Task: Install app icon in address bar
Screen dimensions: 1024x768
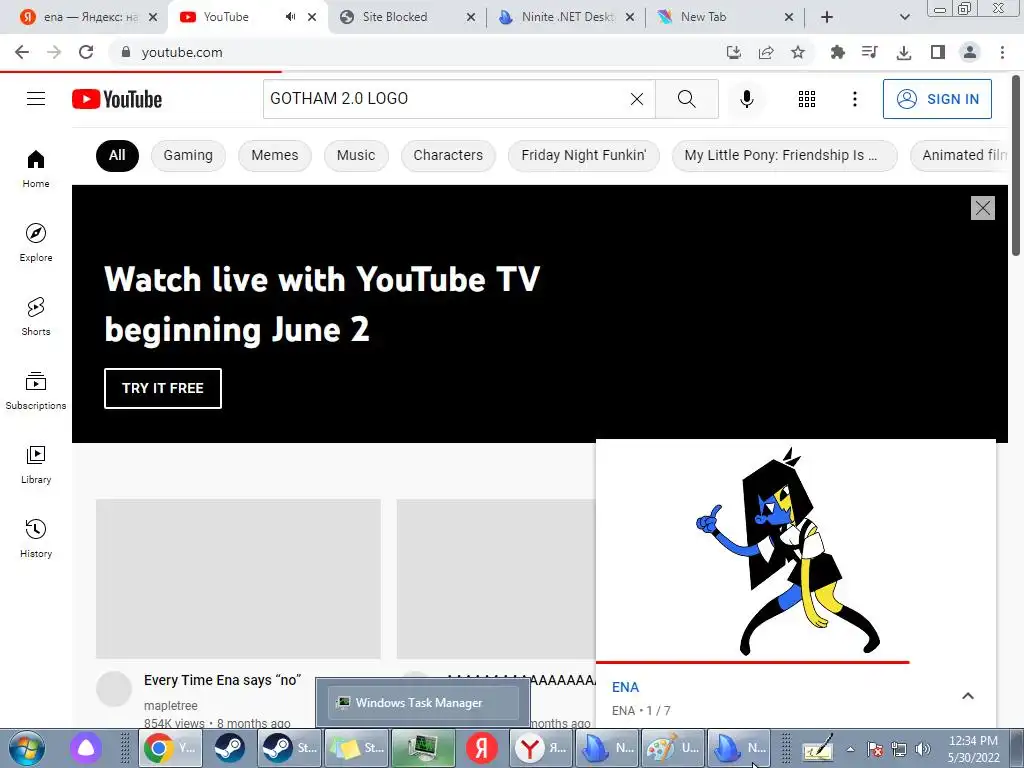Action: [x=733, y=52]
